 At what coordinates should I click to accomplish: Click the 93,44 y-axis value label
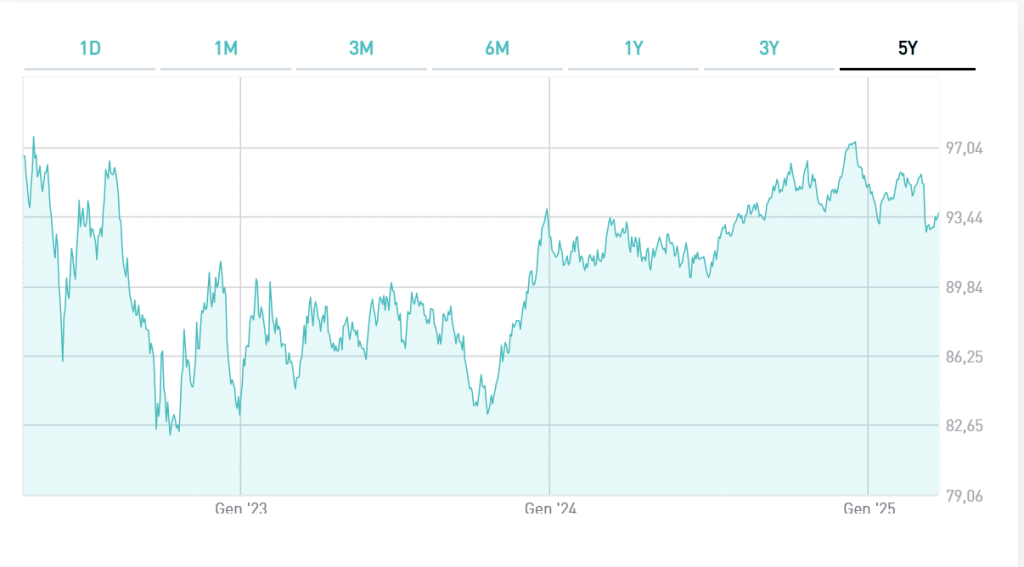pyautogui.click(x=965, y=218)
